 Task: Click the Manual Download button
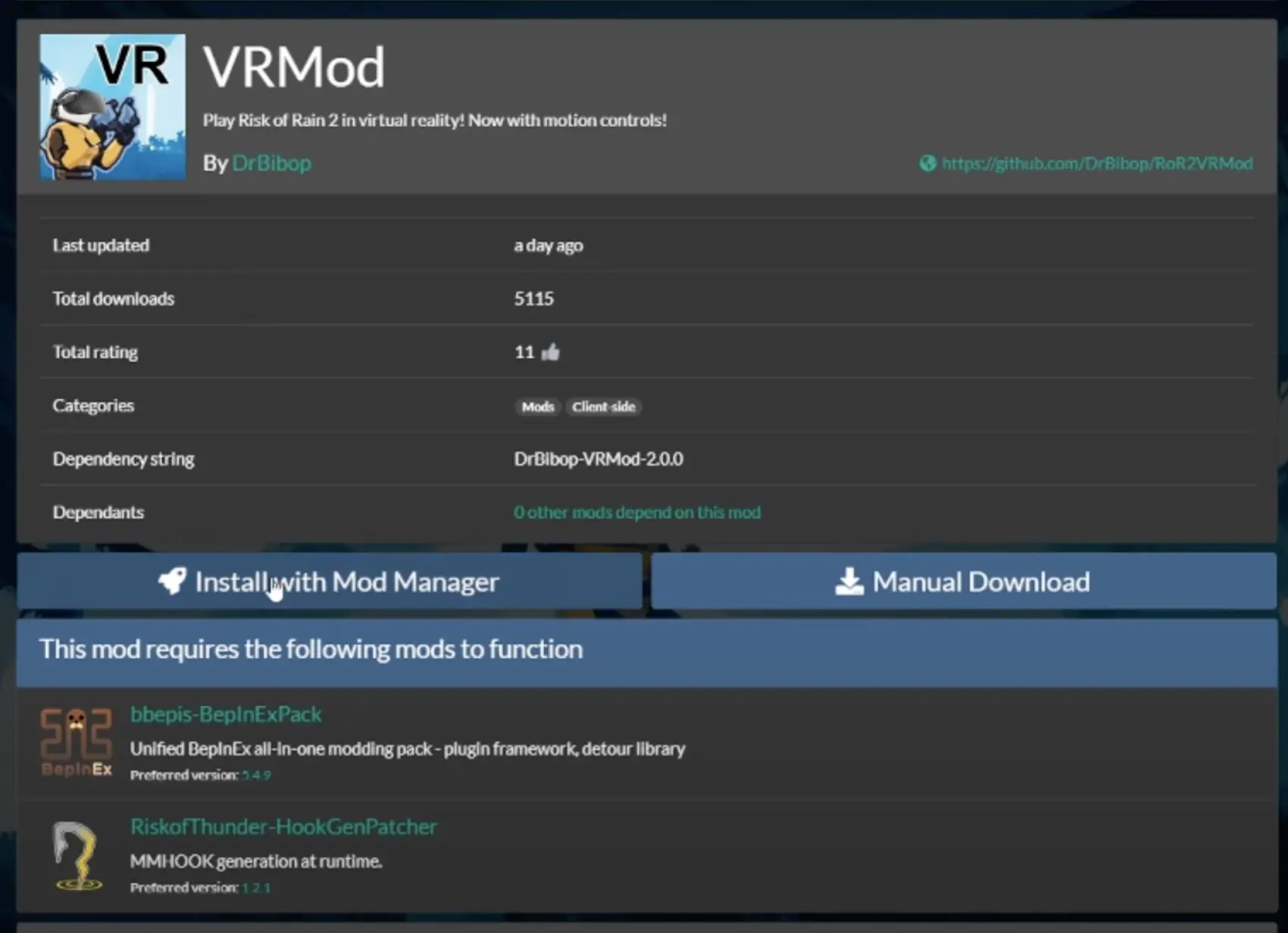pyautogui.click(x=964, y=581)
